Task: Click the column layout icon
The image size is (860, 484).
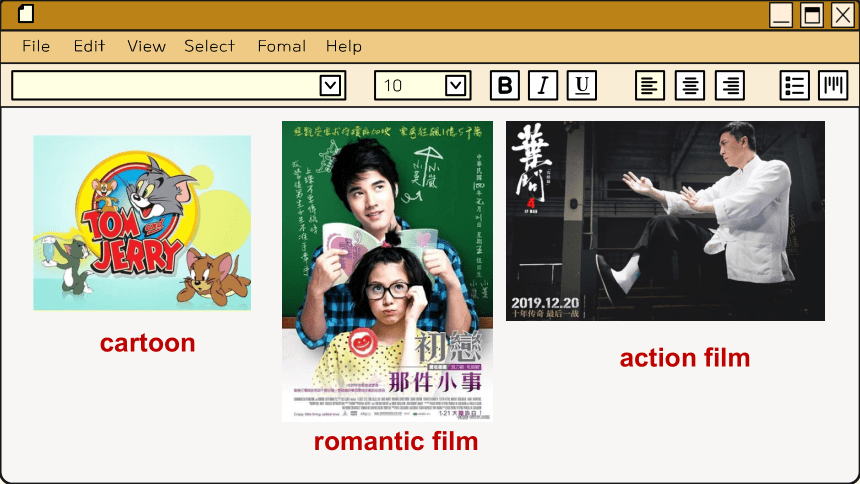Action: click(x=833, y=86)
